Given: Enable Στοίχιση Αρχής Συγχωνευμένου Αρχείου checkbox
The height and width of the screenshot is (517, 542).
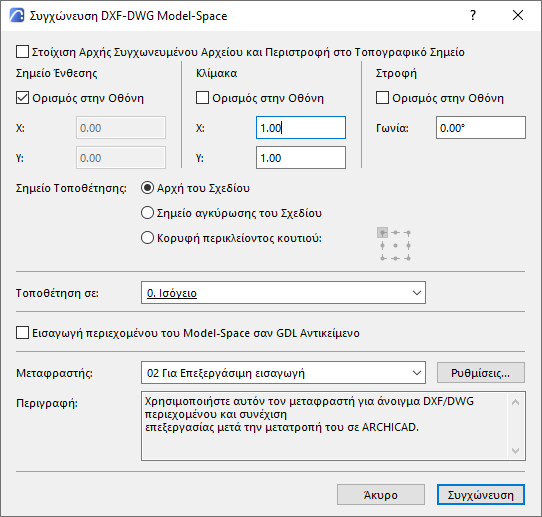Looking at the screenshot, I should pyautogui.click(x=22, y=52).
